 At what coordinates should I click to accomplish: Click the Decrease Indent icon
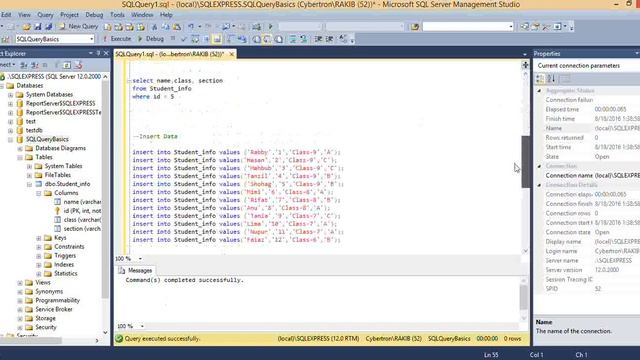click(x=318, y=39)
